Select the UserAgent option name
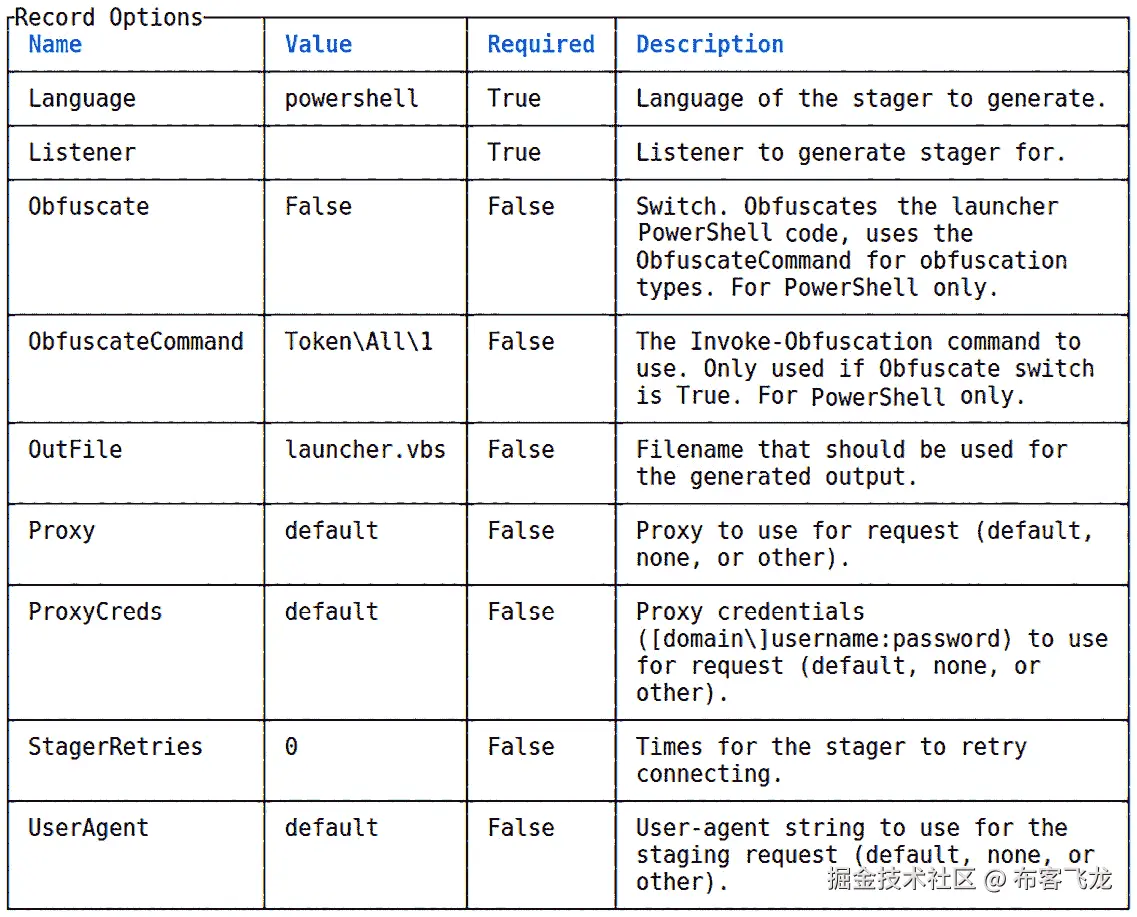The height and width of the screenshot is (917, 1137). pyautogui.click(x=88, y=828)
